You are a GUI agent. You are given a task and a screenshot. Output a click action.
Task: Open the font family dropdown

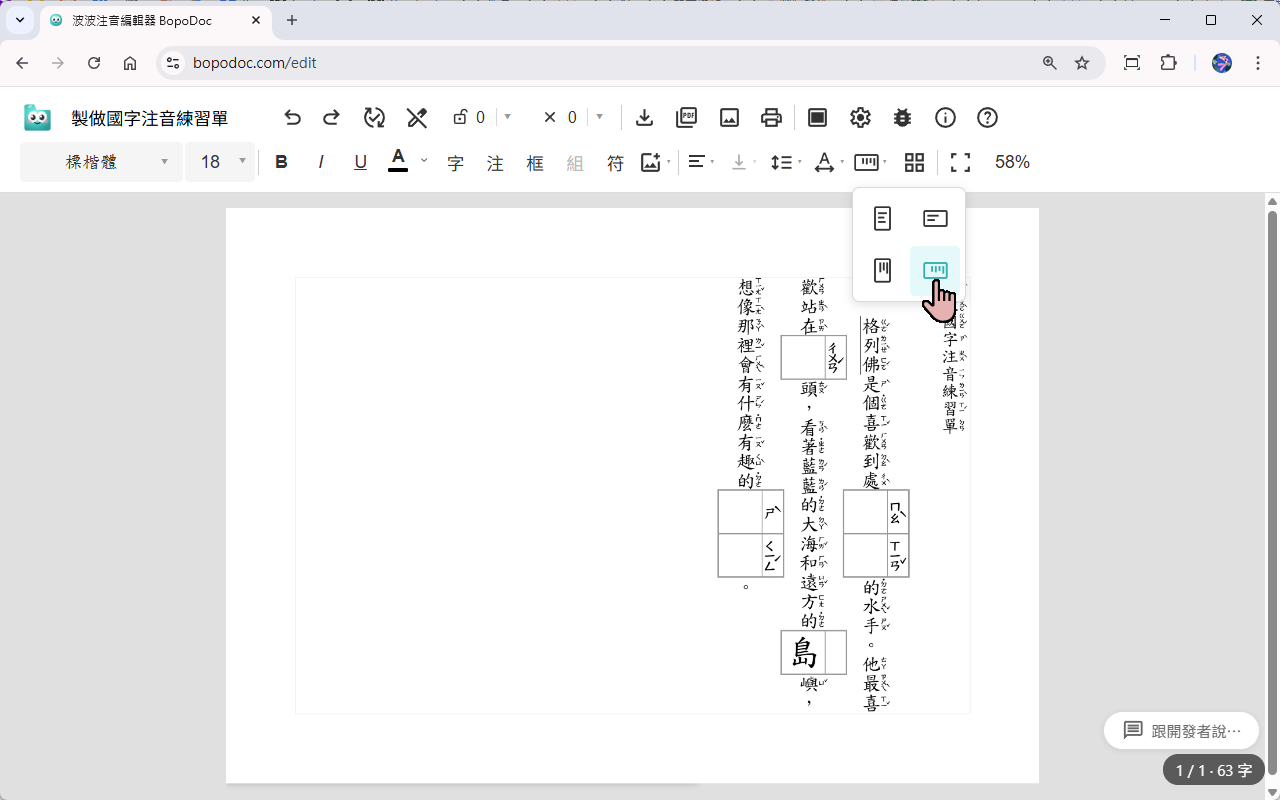click(100, 162)
